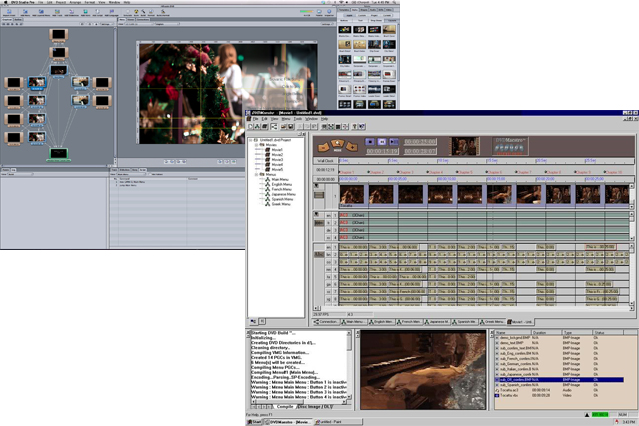639x426 pixels.
Task: Click the Chapter 5 marker on DVDMaestro timeline
Action: pos(465,172)
